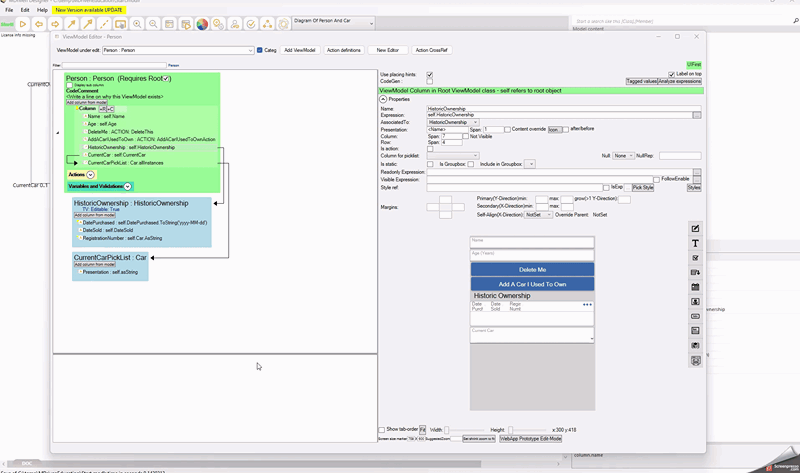This screenshot has height=473, width=800.
Task: Adjust the Width slider handle
Action: pyautogui.click(x=446, y=429)
